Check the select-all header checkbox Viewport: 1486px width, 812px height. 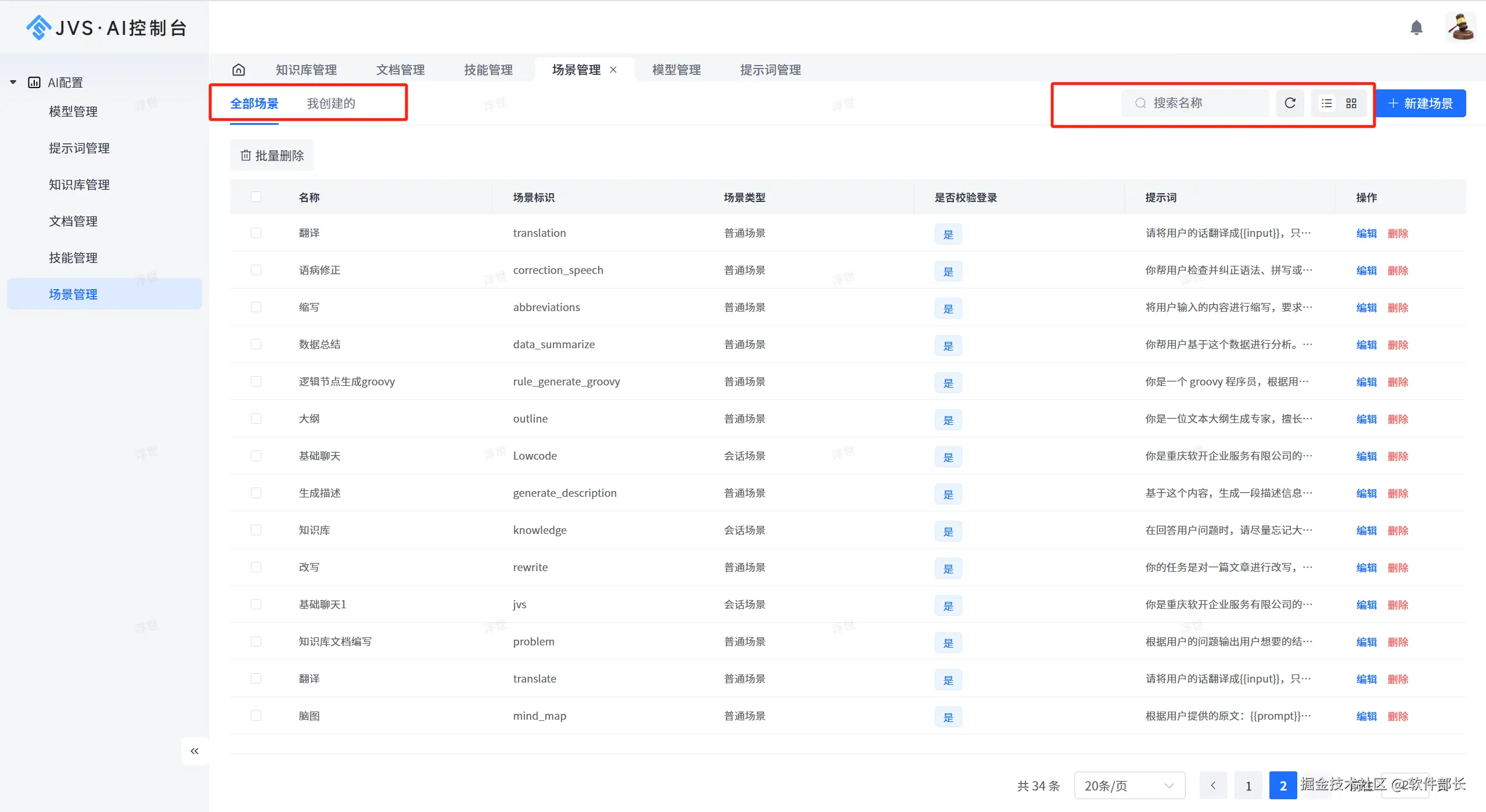(256, 197)
